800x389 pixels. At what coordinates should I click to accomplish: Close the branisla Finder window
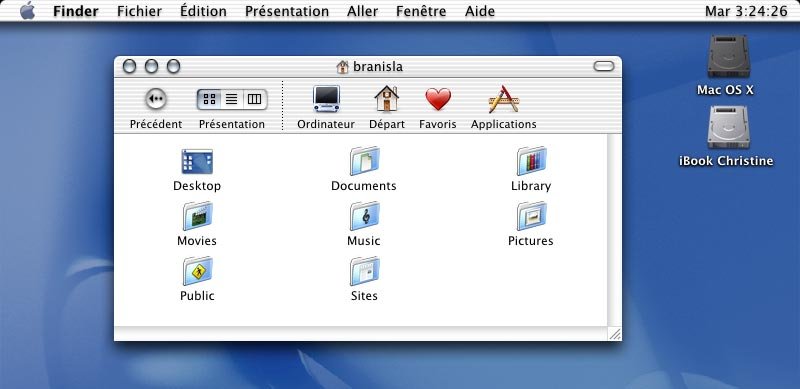(130, 66)
